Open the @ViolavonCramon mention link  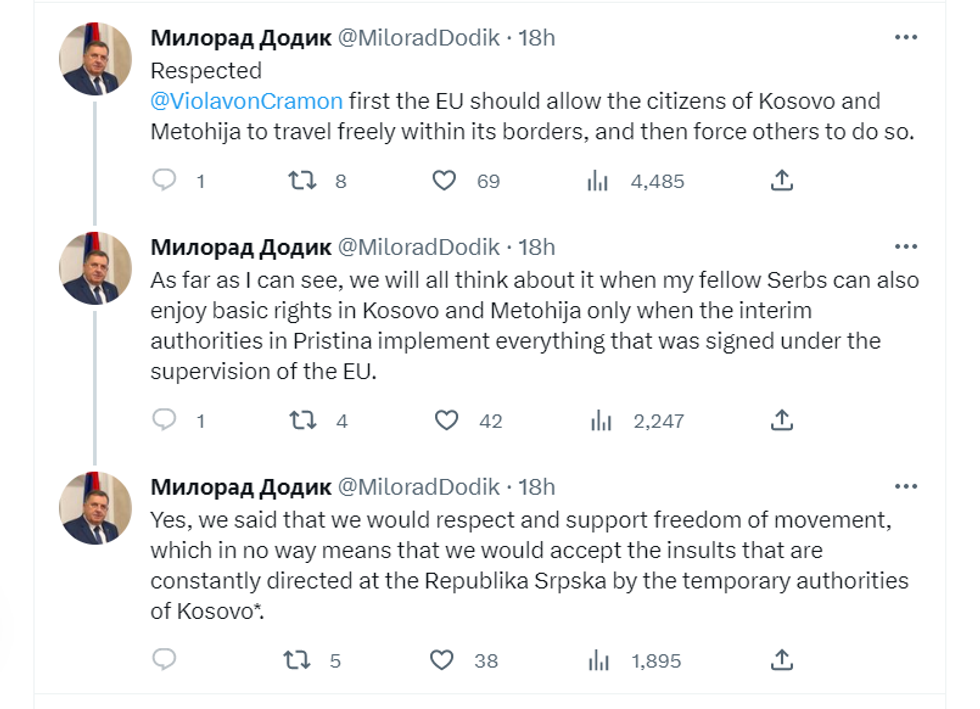click(x=246, y=101)
